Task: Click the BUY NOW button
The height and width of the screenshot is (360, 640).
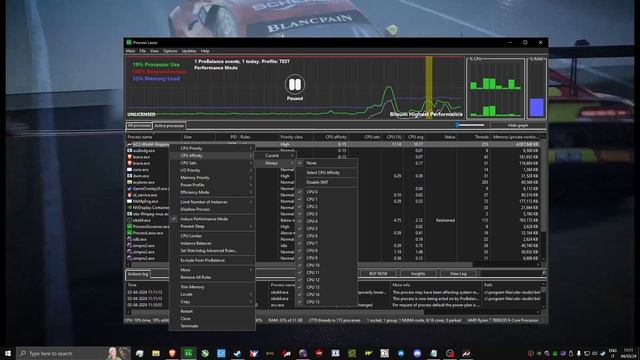Action: click(x=378, y=274)
